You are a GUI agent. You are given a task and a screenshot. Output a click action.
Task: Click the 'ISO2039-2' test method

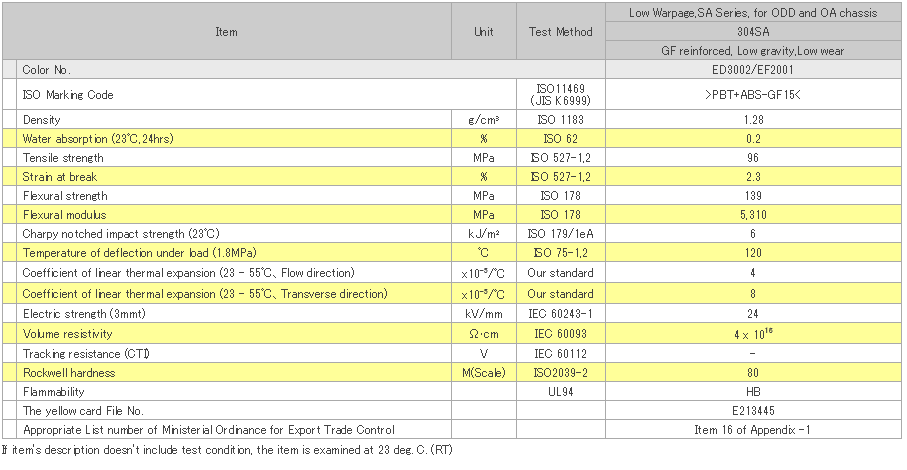(x=561, y=373)
